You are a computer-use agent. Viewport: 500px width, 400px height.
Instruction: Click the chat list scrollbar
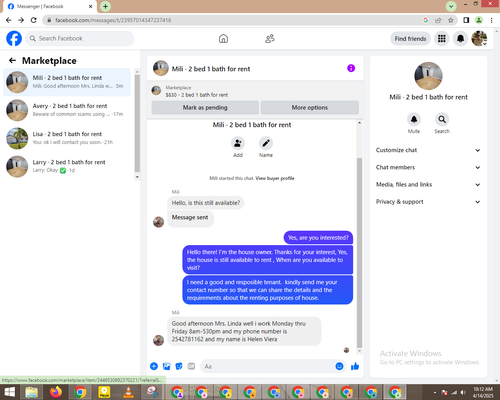(x=137, y=123)
